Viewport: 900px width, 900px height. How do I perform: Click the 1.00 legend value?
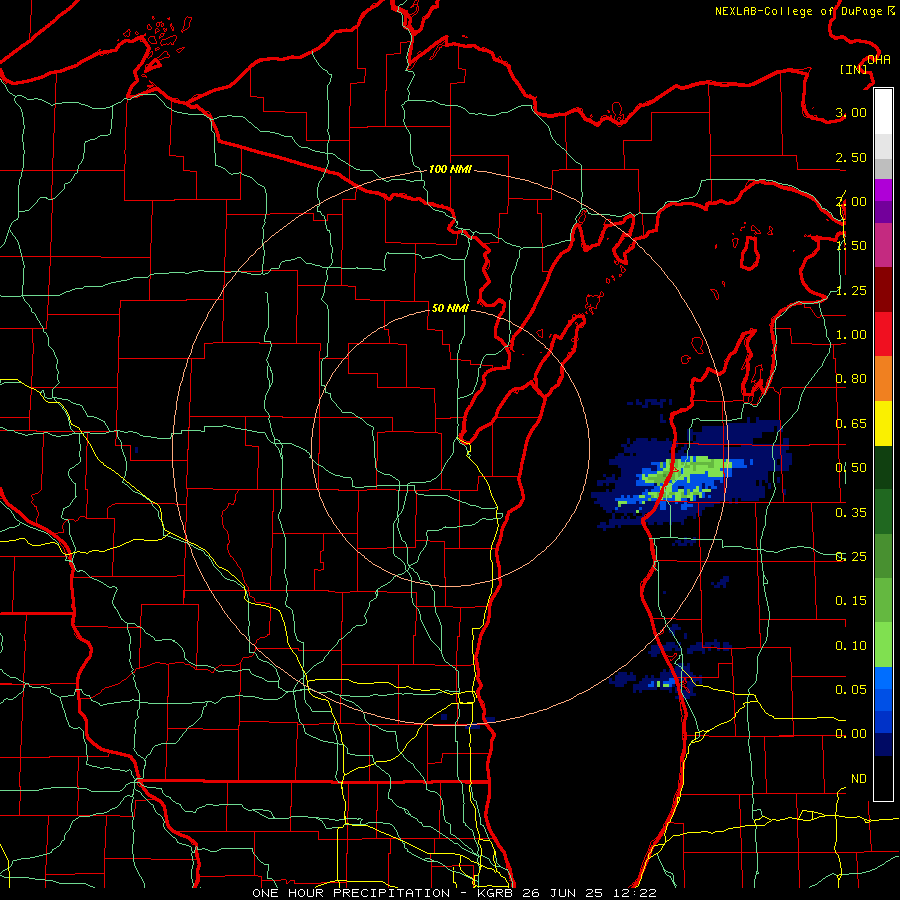(851, 335)
